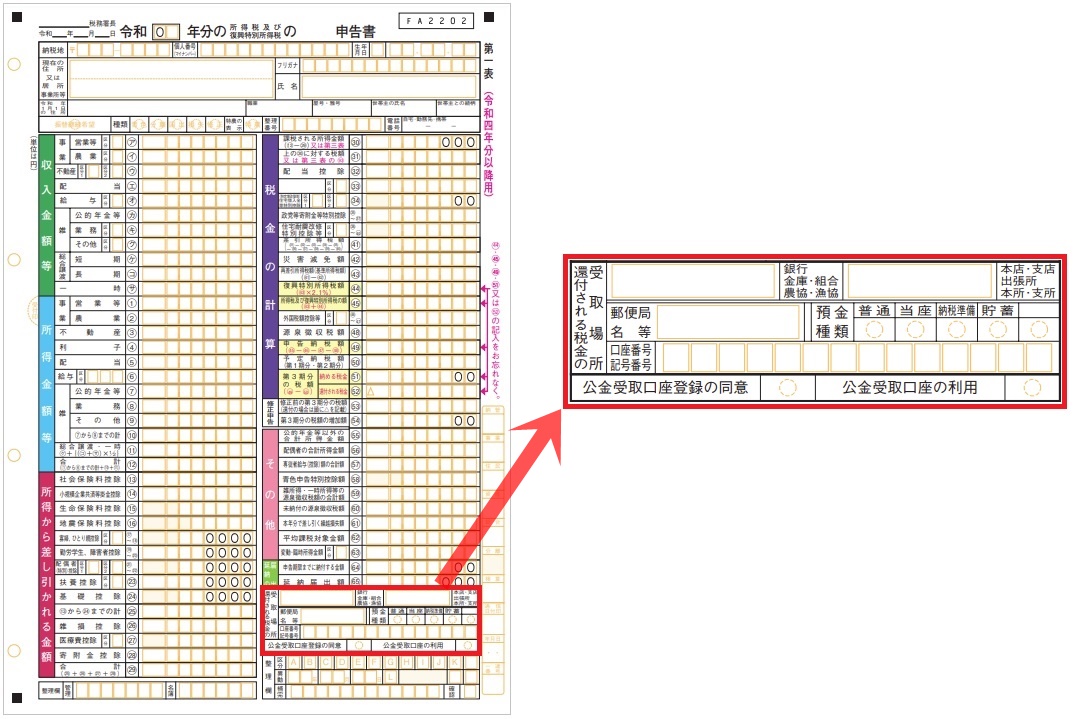The width and height of the screenshot is (1076, 719).
Task: Click the 社会保険料控除 row label
Action: [89, 480]
